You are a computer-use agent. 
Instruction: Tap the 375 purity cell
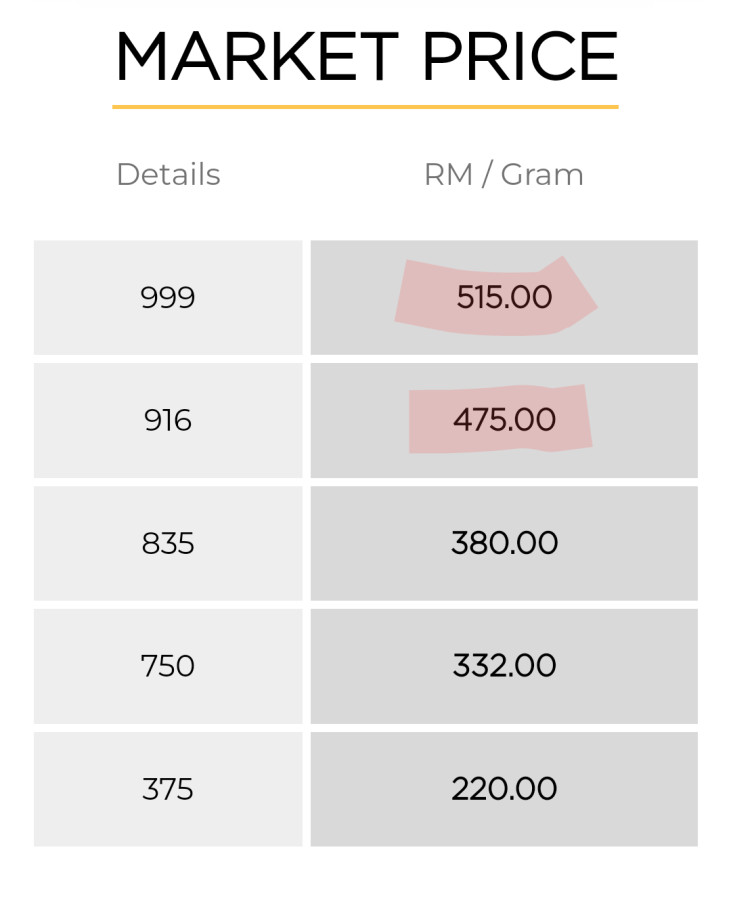pos(168,789)
